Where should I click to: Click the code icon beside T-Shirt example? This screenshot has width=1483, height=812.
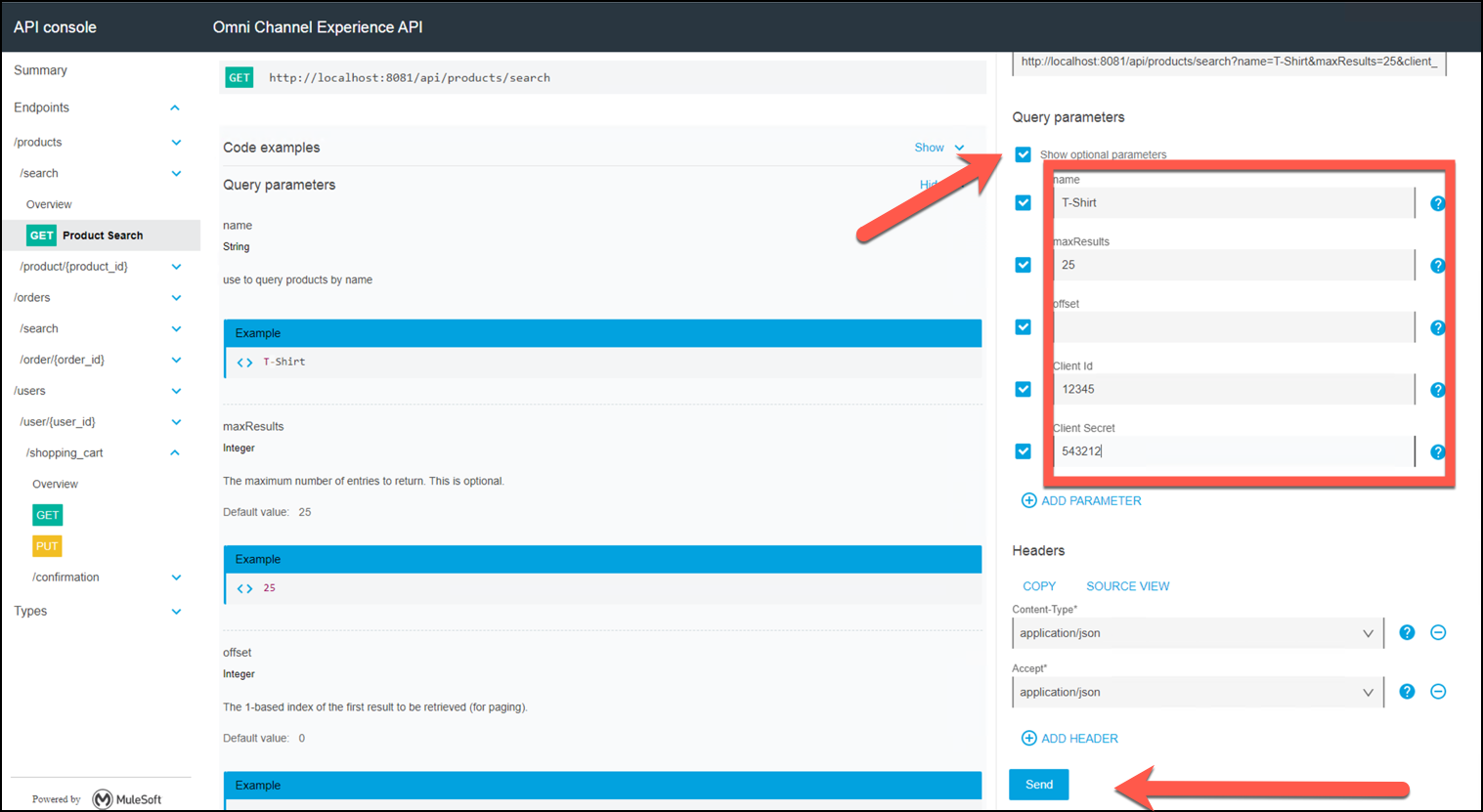244,362
